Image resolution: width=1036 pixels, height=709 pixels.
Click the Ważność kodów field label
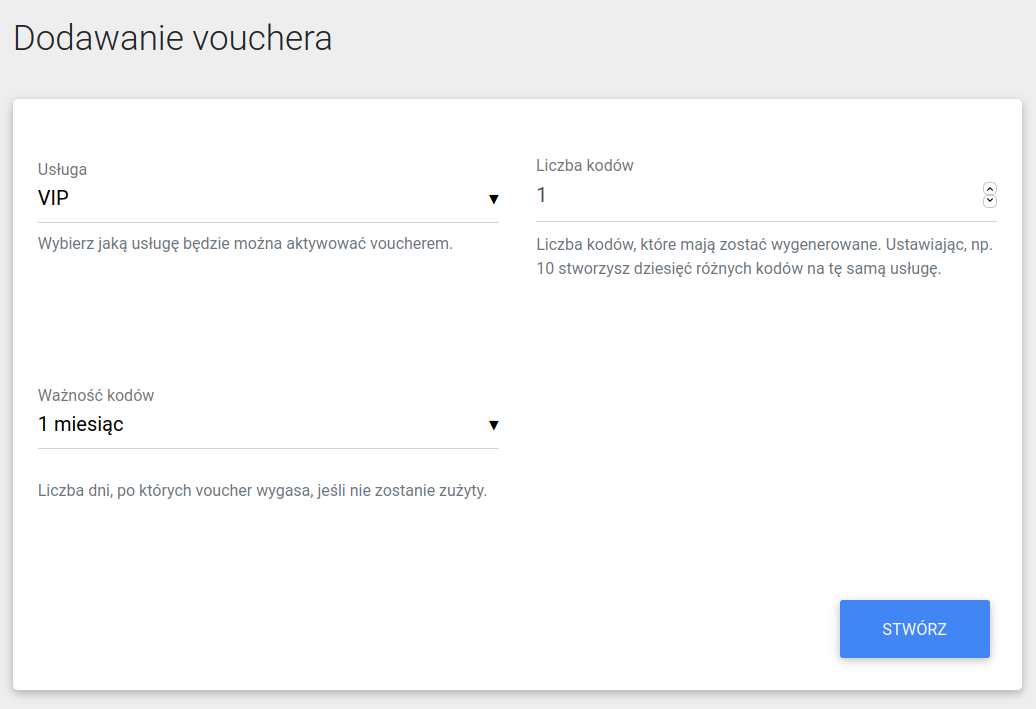96,395
